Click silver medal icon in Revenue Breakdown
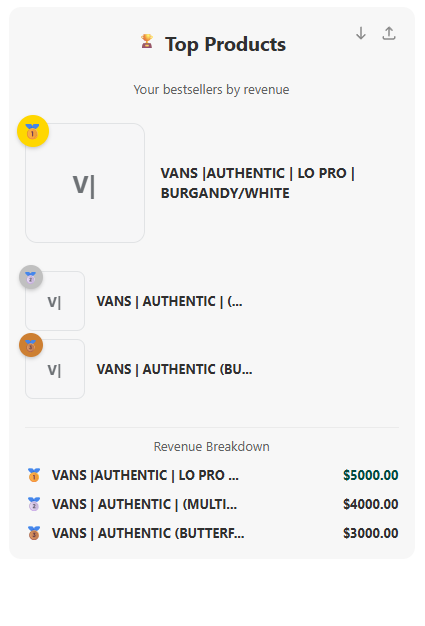 click(34, 504)
